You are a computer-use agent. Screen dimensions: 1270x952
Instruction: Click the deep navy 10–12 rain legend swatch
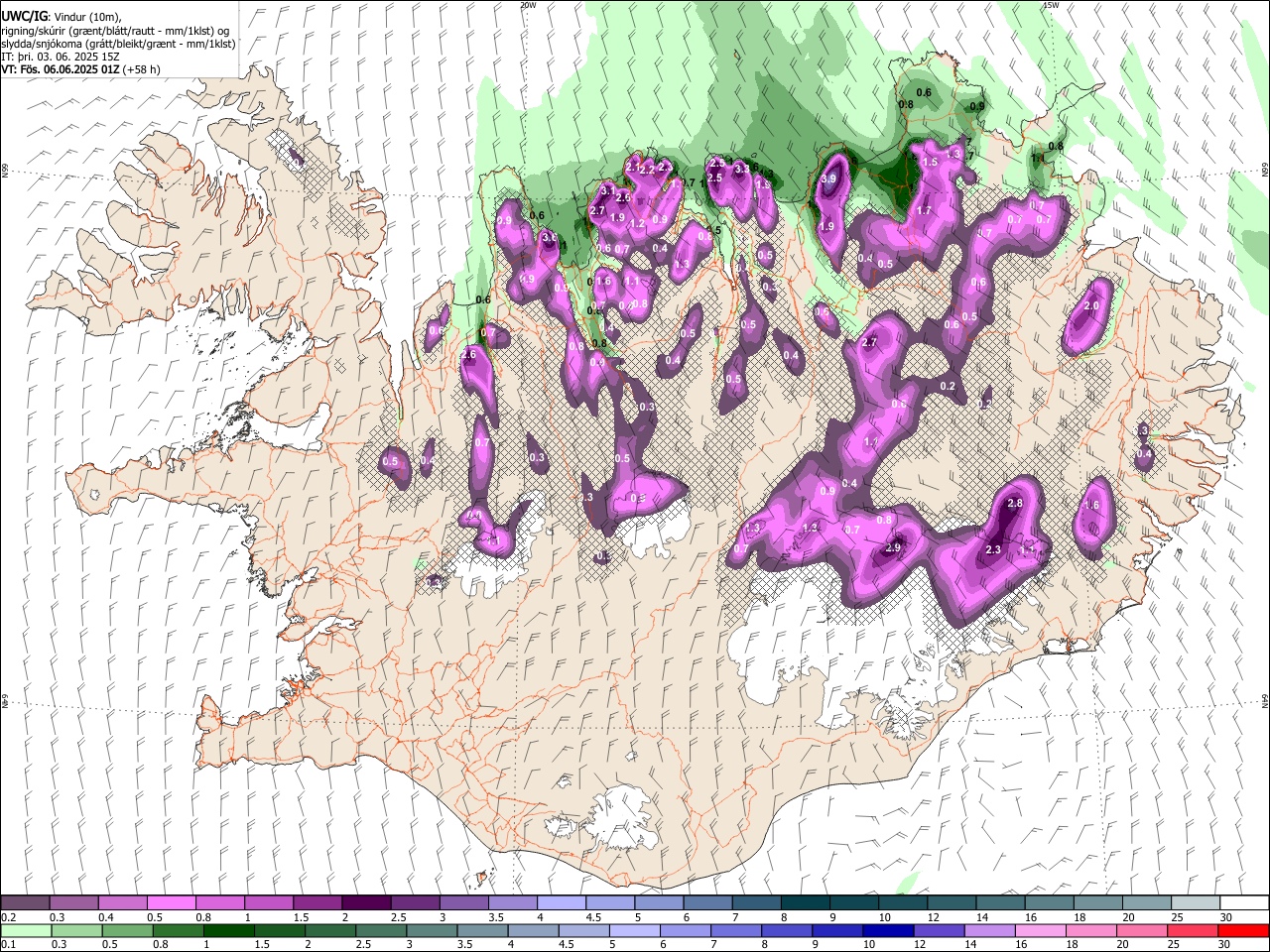(x=889, y=931)
